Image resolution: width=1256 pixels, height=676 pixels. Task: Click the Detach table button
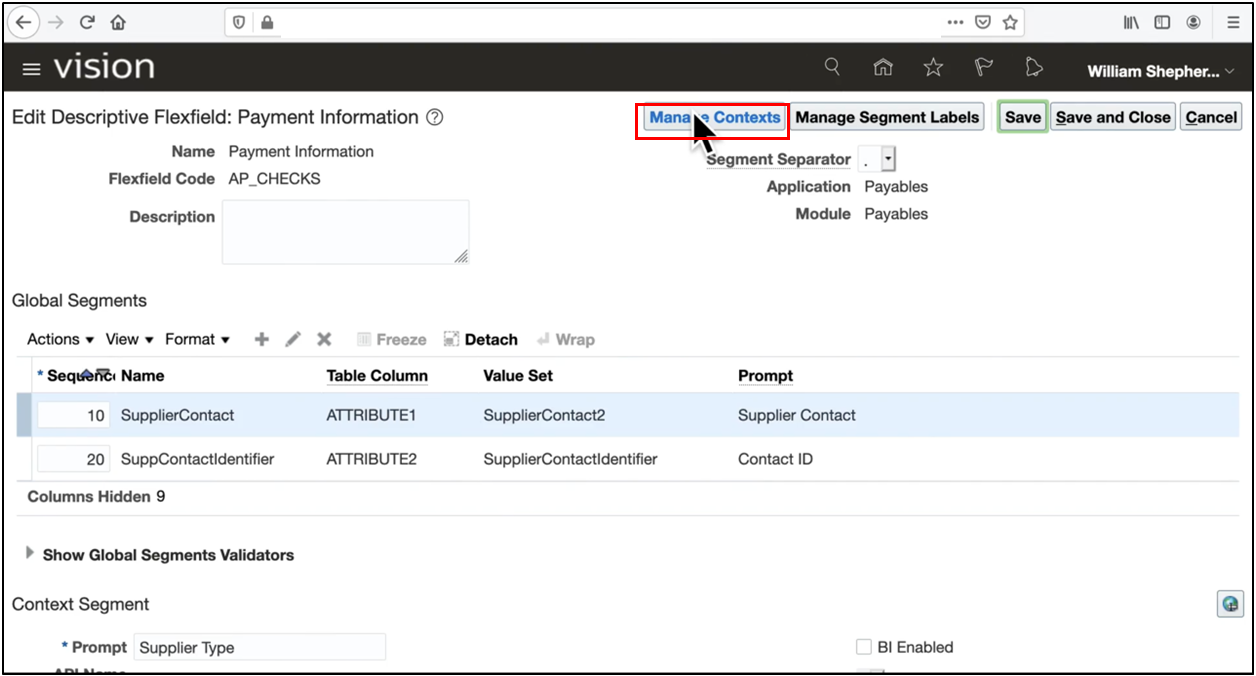pyautogui.click(x=481, y=339)
